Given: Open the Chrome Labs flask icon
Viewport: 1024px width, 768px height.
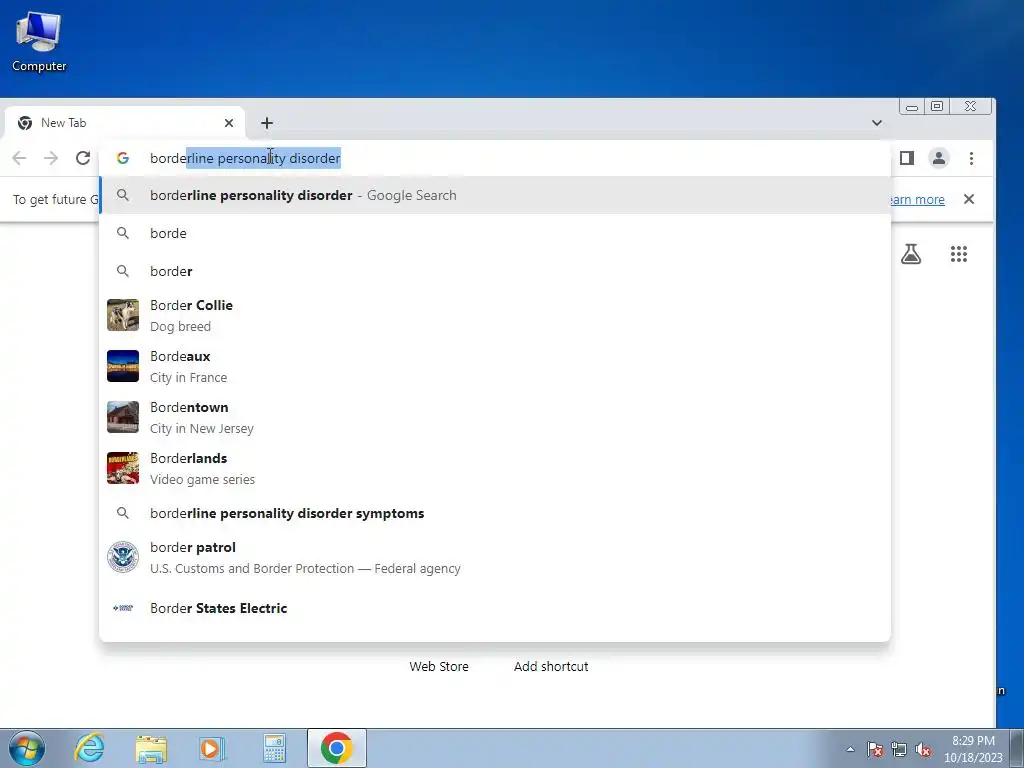Looking at the screenshot, I should (911, 254).
